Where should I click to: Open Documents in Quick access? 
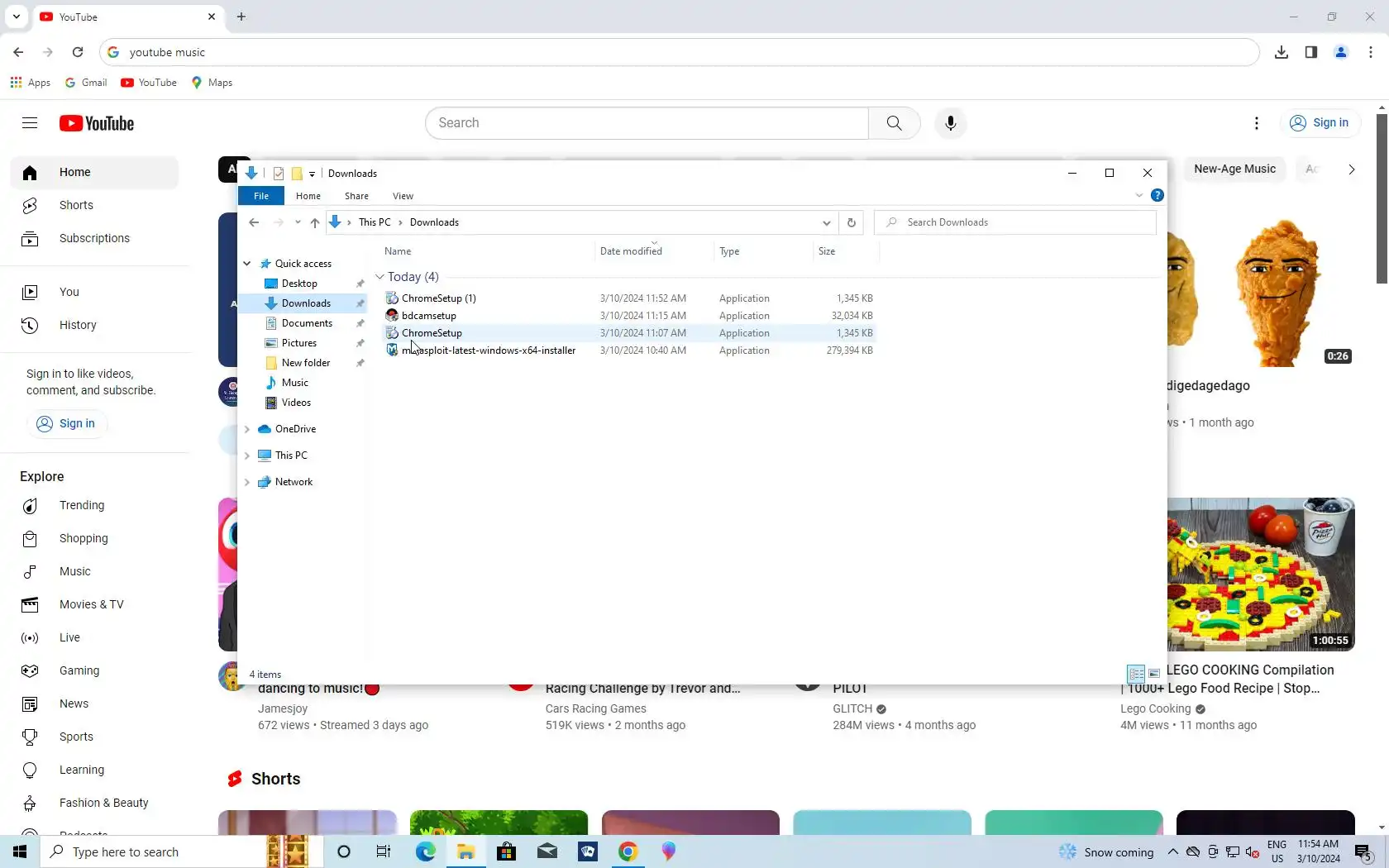307,323
